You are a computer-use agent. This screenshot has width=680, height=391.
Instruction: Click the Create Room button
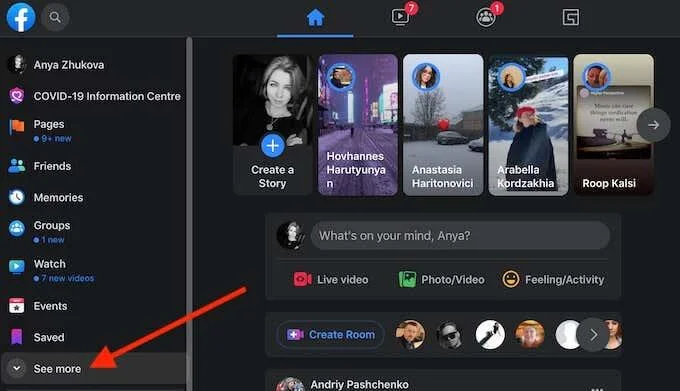coord(331,335)
